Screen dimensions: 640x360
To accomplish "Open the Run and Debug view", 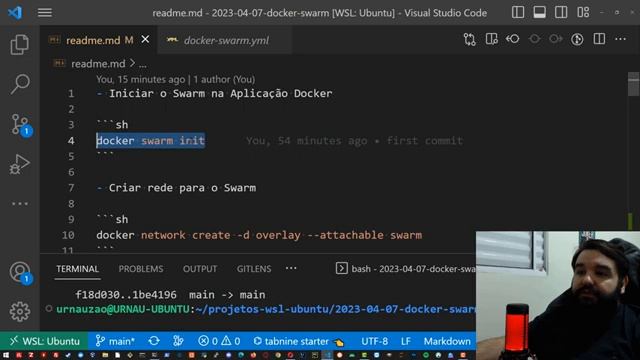I will tap(20, 164).
